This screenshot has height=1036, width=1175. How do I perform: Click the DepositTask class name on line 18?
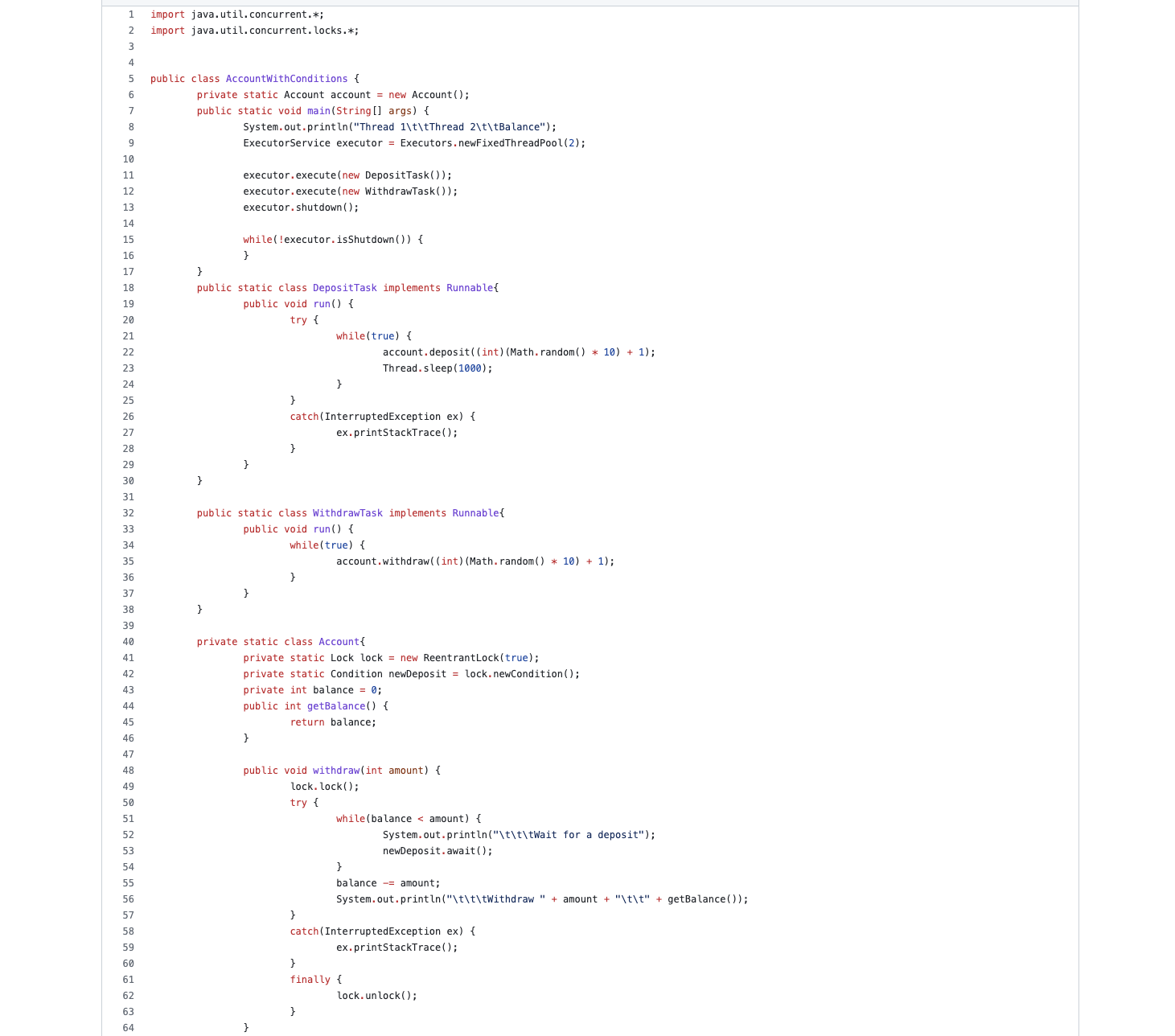344,287
